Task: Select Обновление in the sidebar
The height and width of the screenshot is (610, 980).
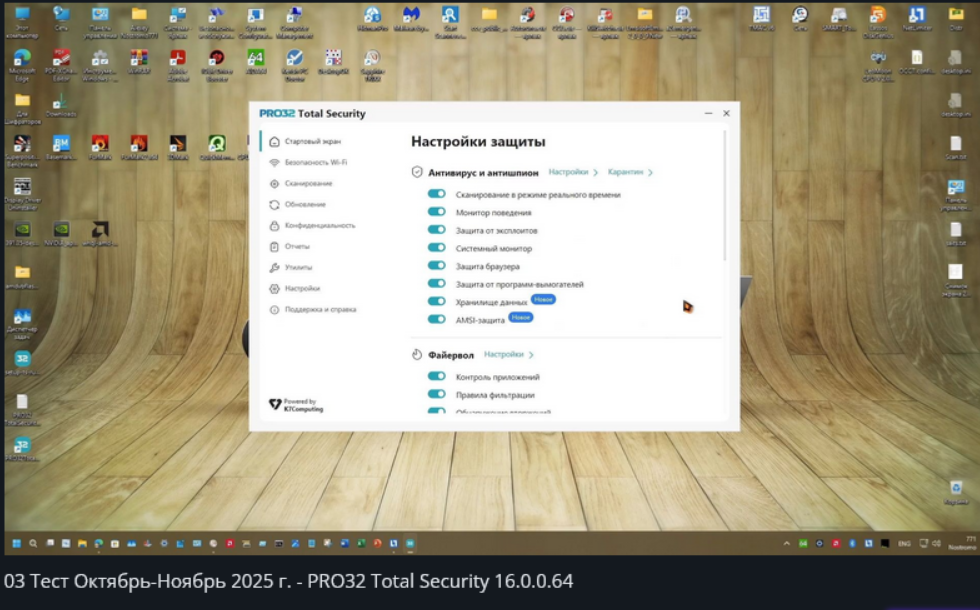Action: (305, 204)
